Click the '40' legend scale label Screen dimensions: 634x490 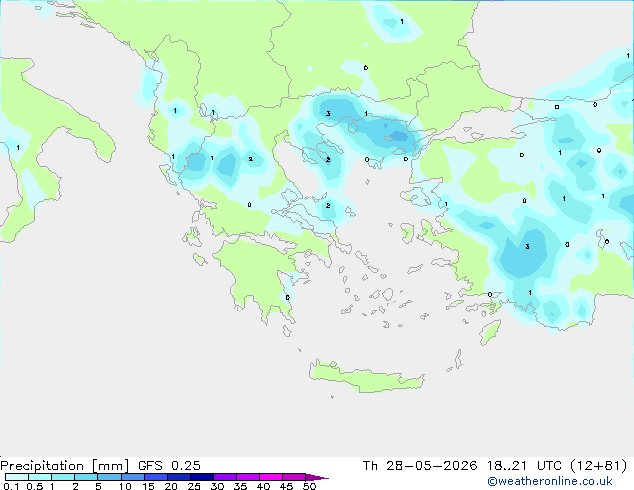[263, 486]
